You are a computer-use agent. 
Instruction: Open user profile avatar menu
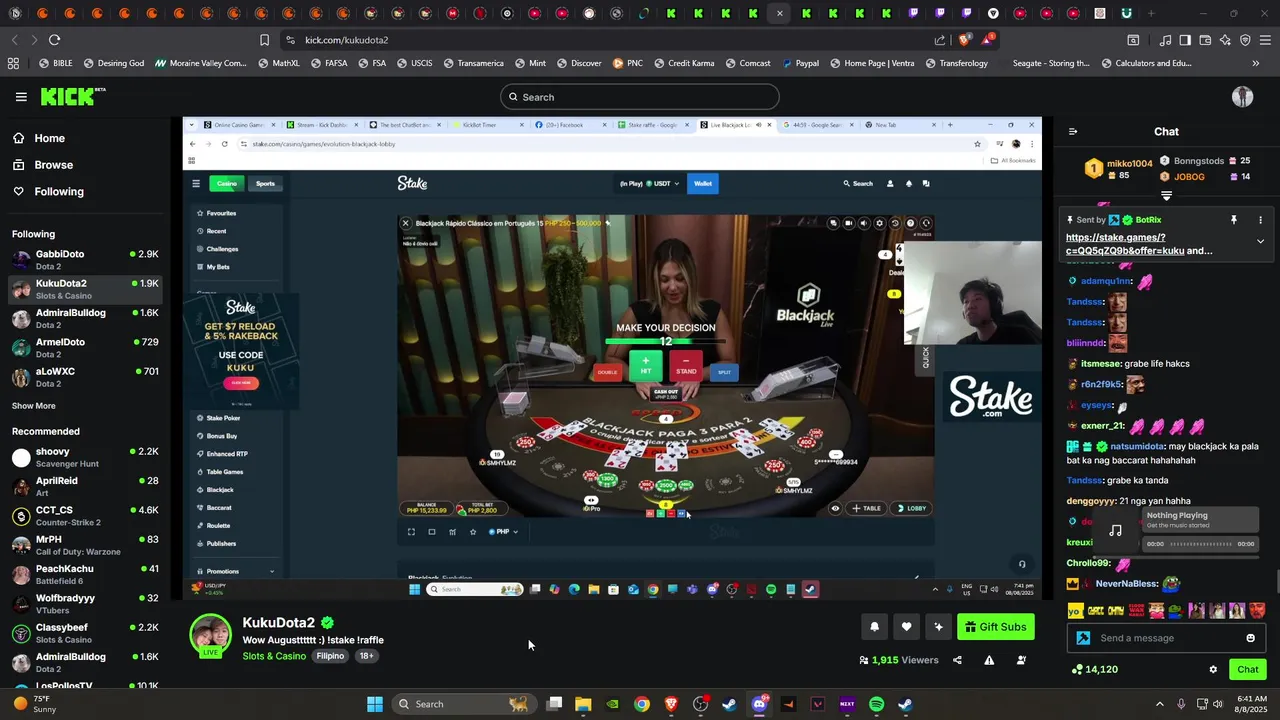(x=1242, y=97)
